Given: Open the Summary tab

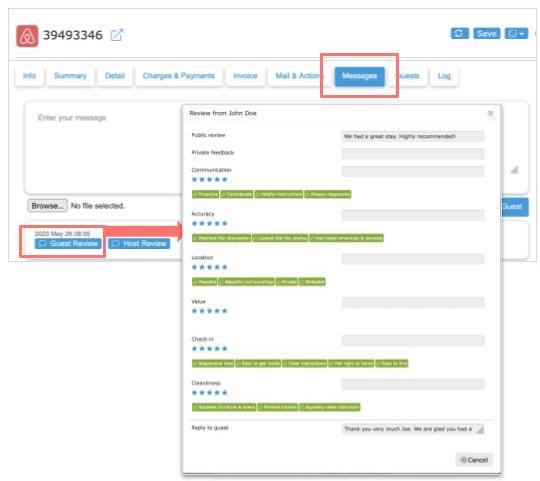Looking at the screenshot, I should 70,76.
